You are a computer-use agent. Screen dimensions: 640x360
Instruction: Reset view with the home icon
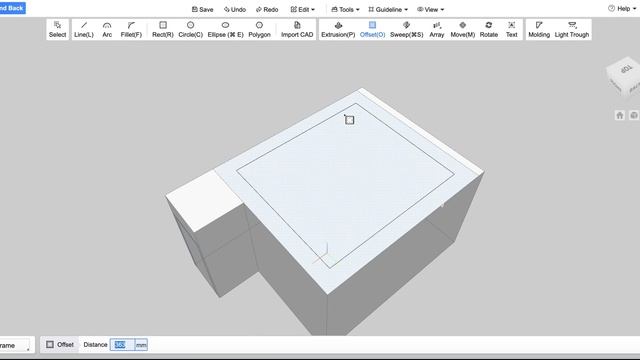point(620,116)
